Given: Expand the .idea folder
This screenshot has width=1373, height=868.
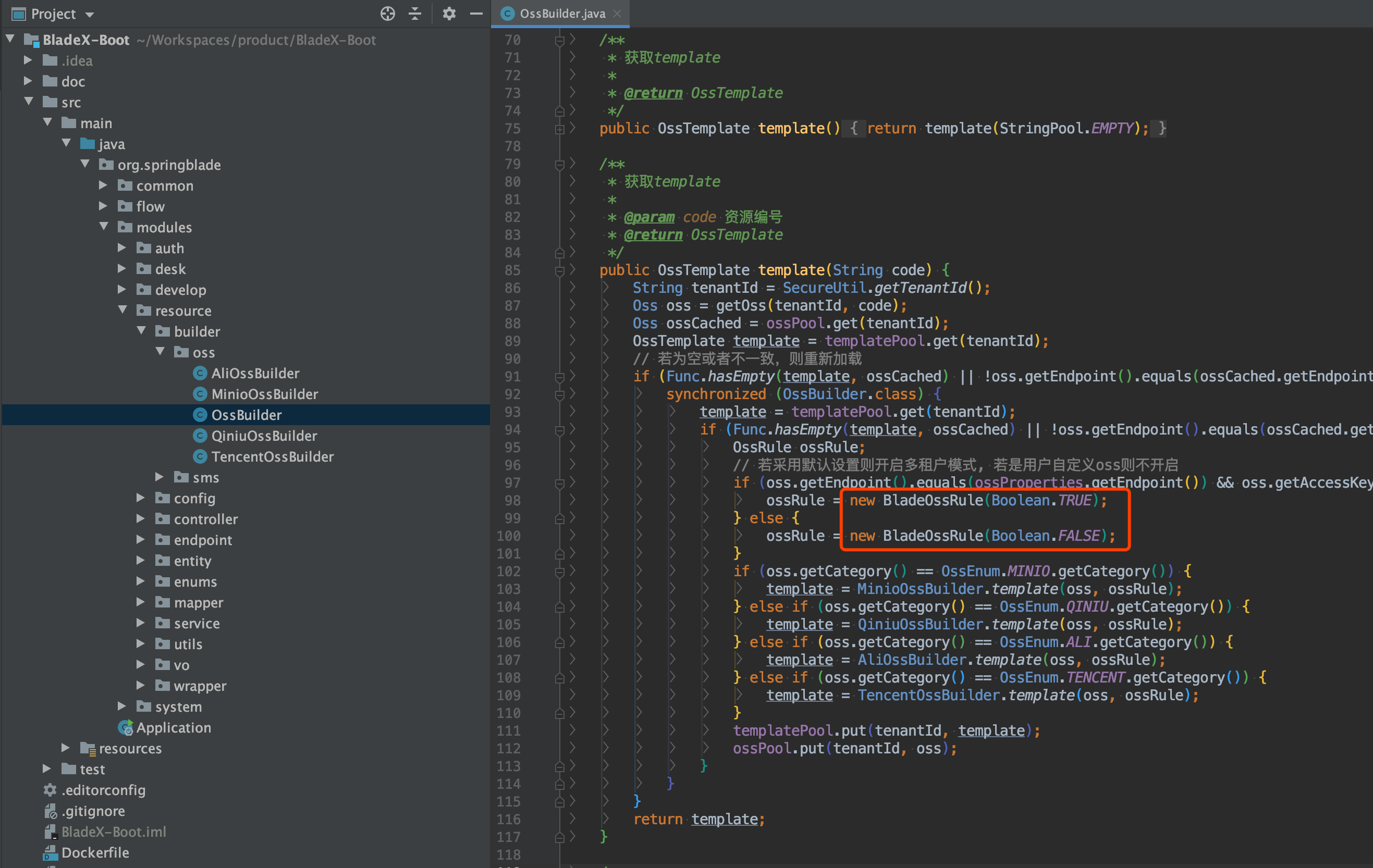Looking at the screenshot, I should [x=28, y=60].
